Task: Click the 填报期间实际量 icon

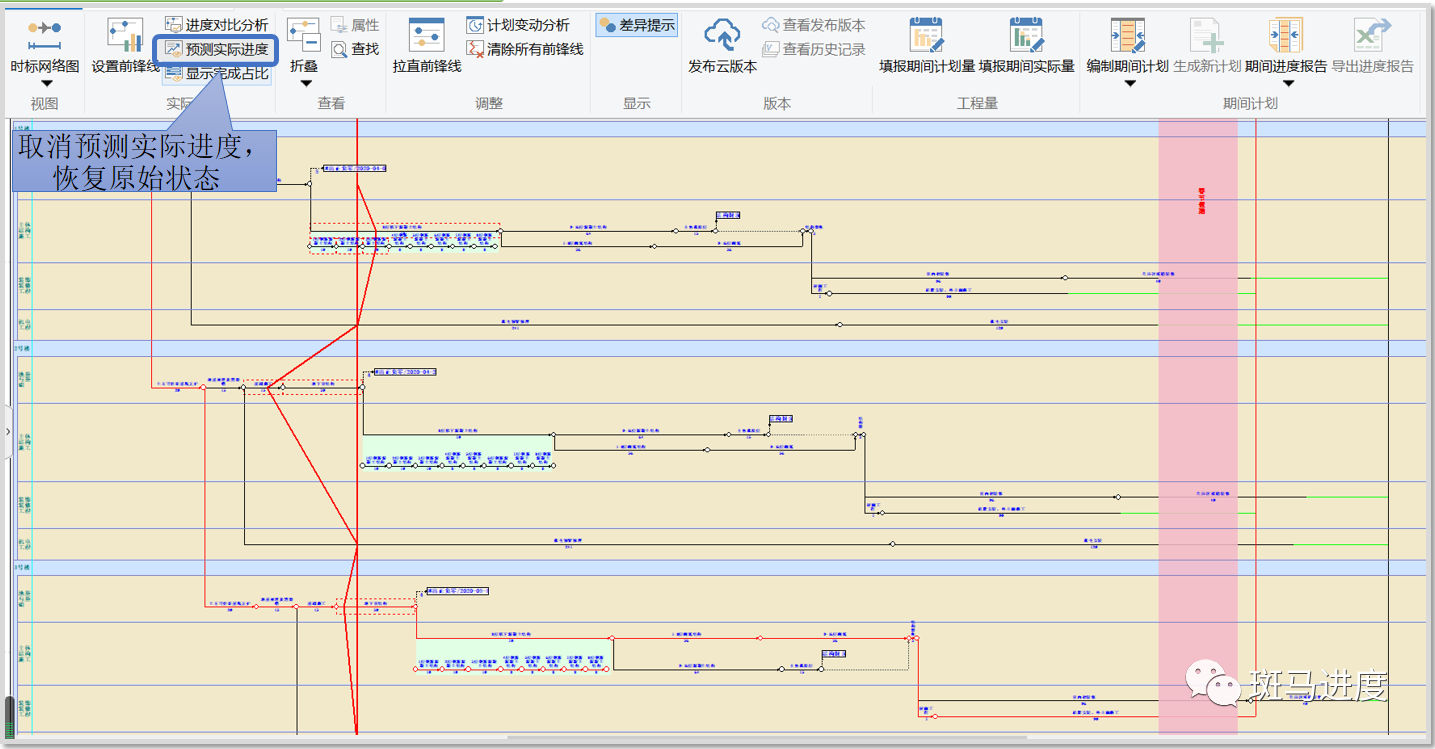Action: point(1026,36)
